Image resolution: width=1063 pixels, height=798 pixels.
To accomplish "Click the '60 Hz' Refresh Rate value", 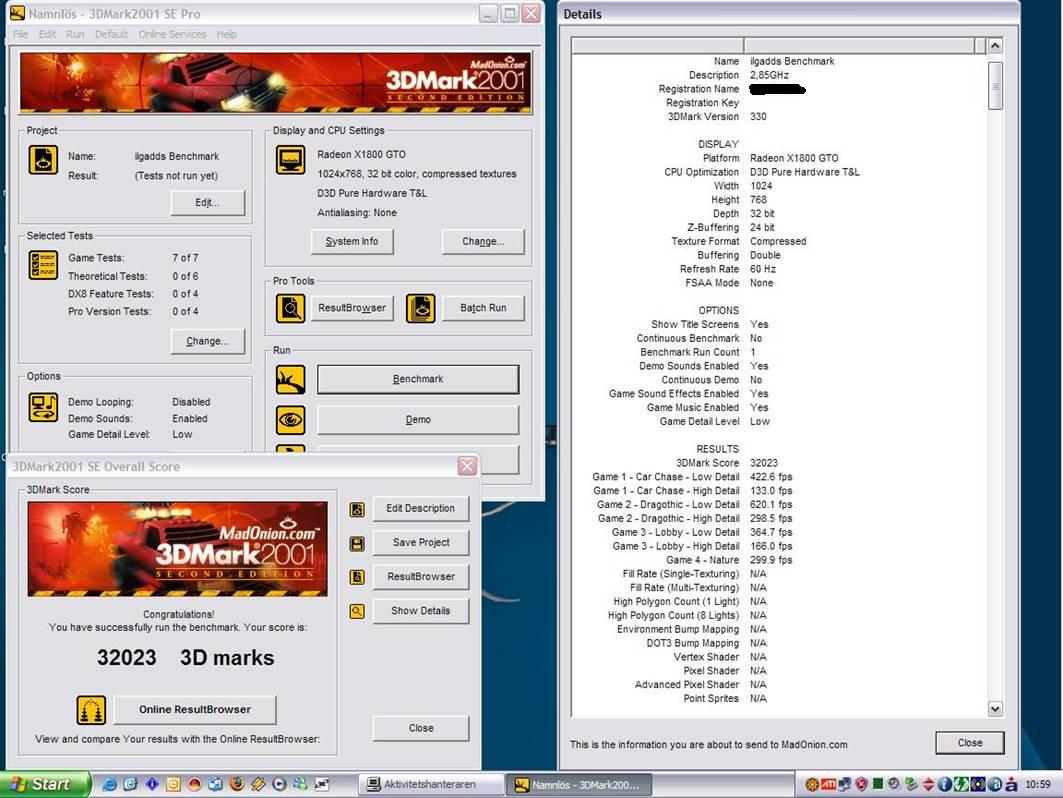I will (763, 269).
